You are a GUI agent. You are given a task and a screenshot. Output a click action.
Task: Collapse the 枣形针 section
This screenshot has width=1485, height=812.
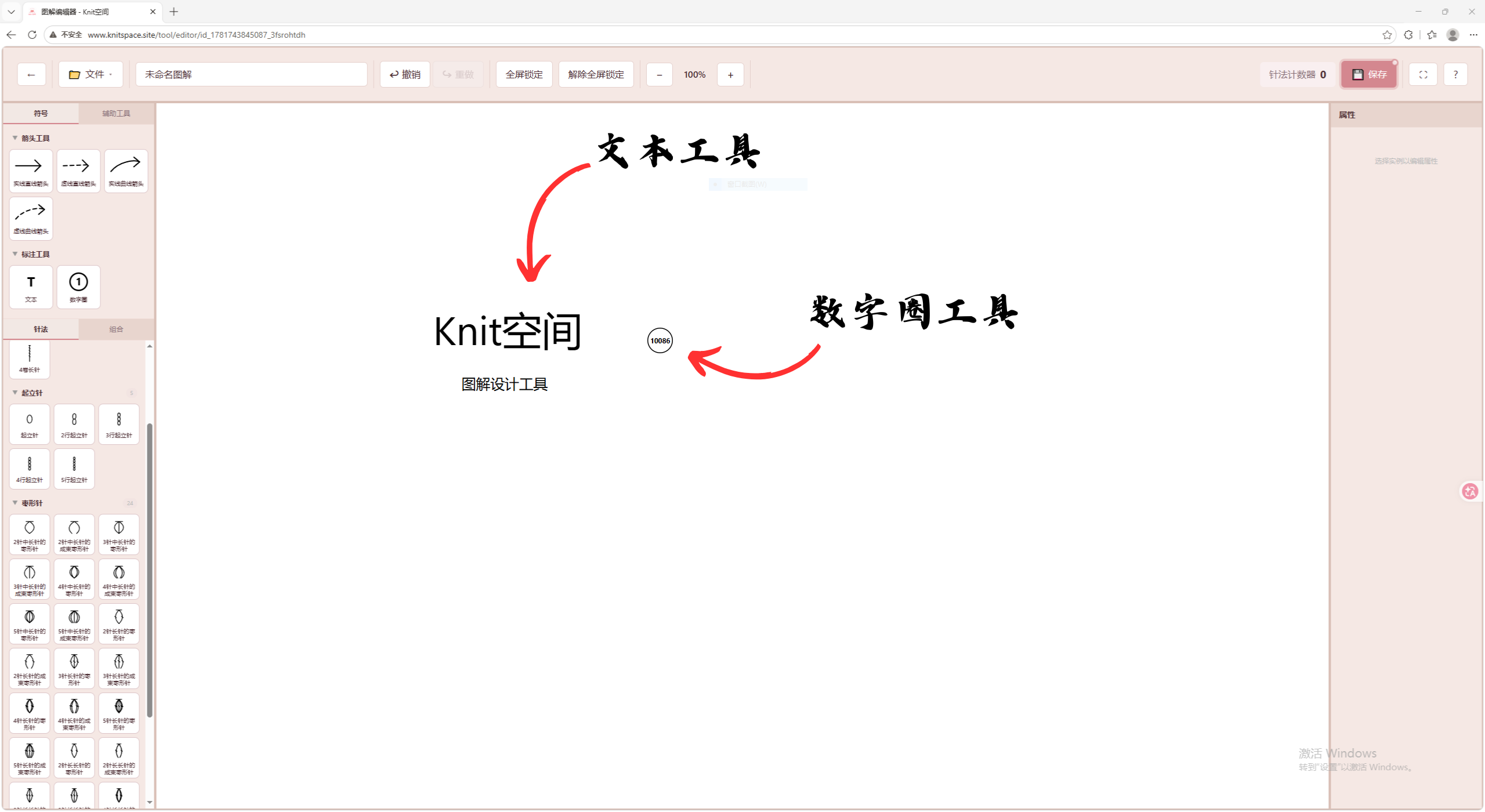(15, 503)
